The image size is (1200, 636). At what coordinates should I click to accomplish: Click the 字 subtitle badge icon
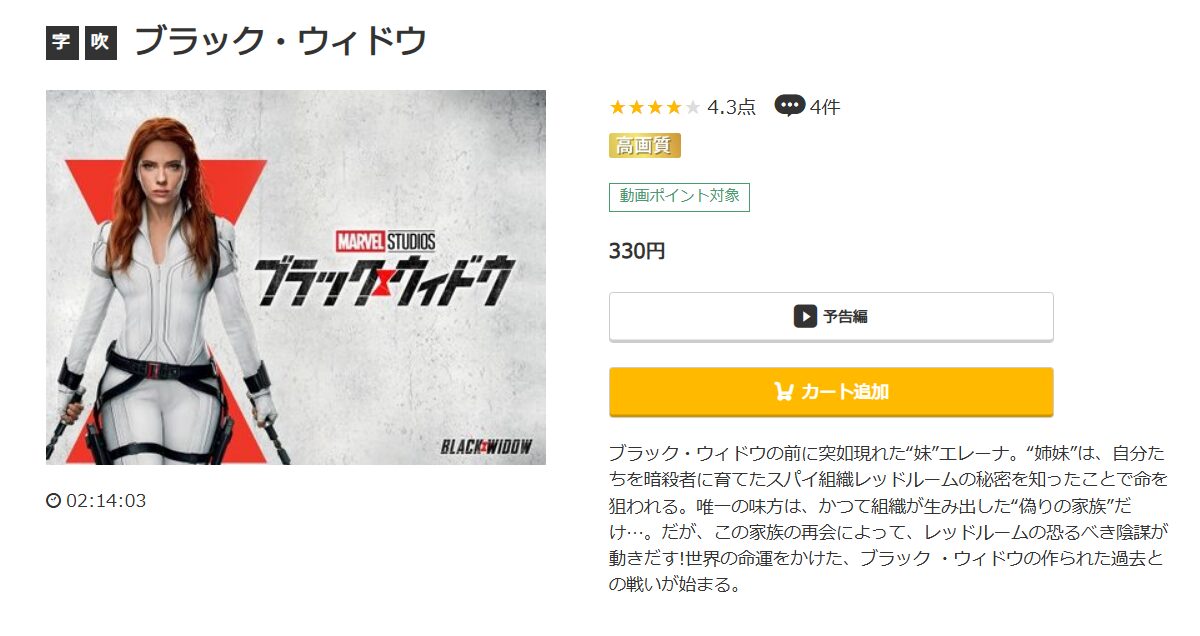click(62, 43)
